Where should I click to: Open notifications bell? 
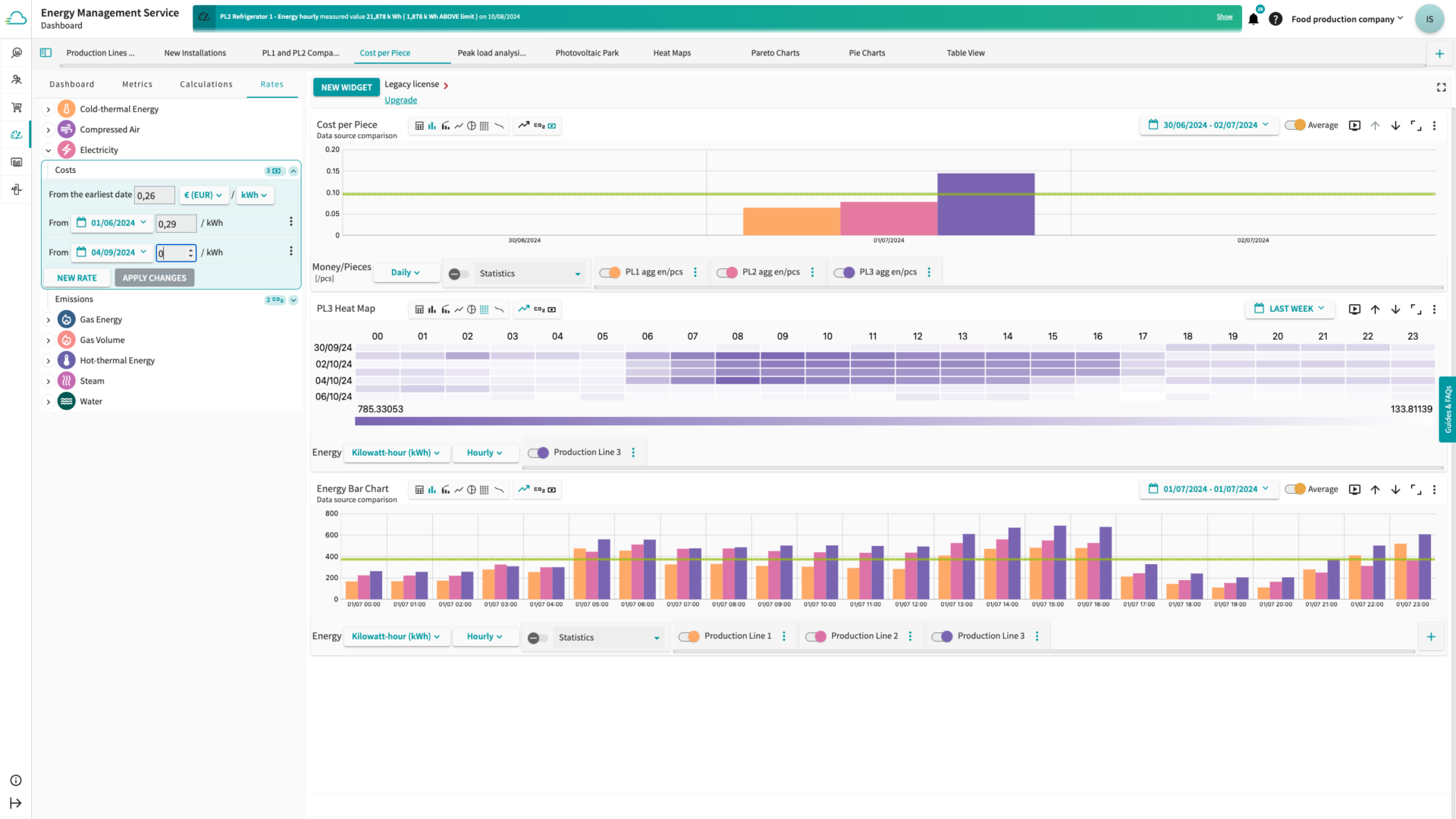(1254, 19)
